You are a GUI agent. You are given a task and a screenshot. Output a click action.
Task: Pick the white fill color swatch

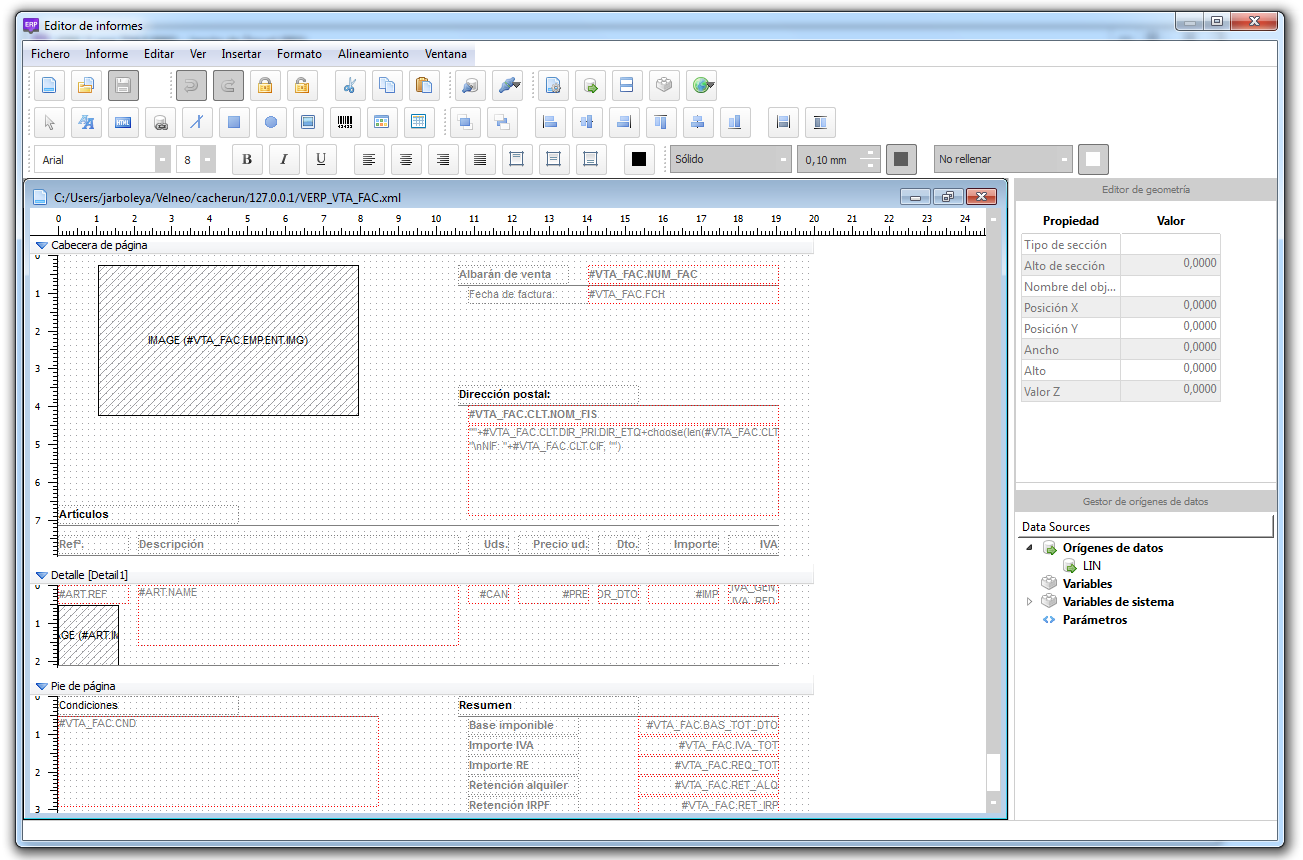point(1093,159)
